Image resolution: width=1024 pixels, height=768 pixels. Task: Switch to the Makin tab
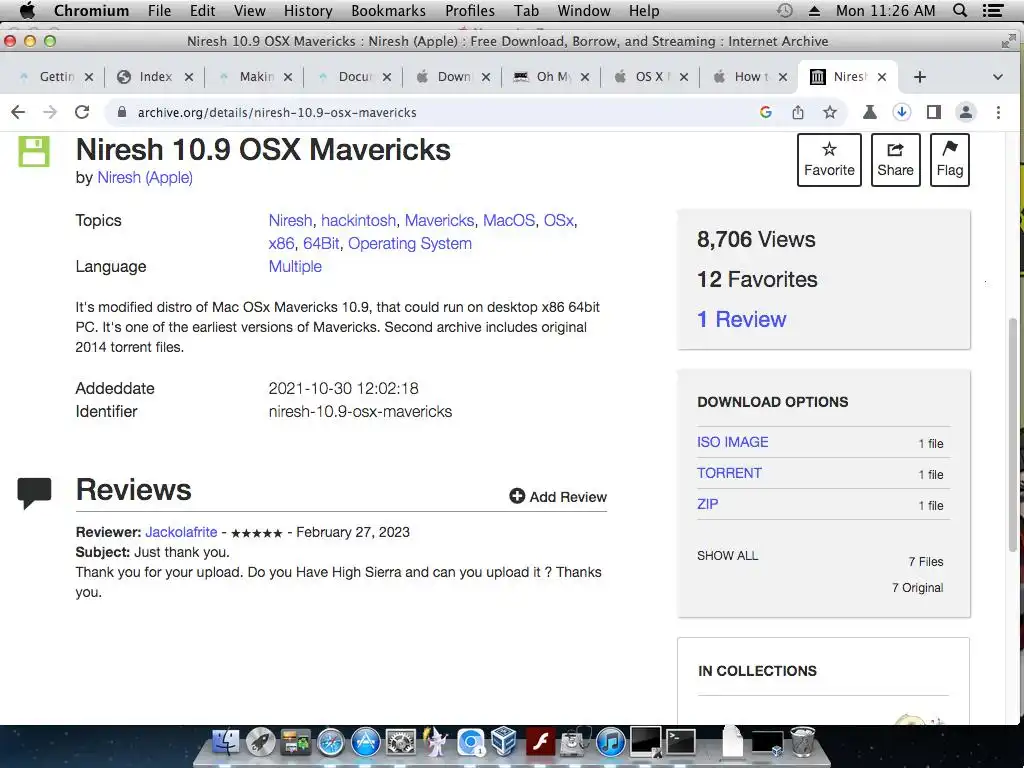pos(256,77)
